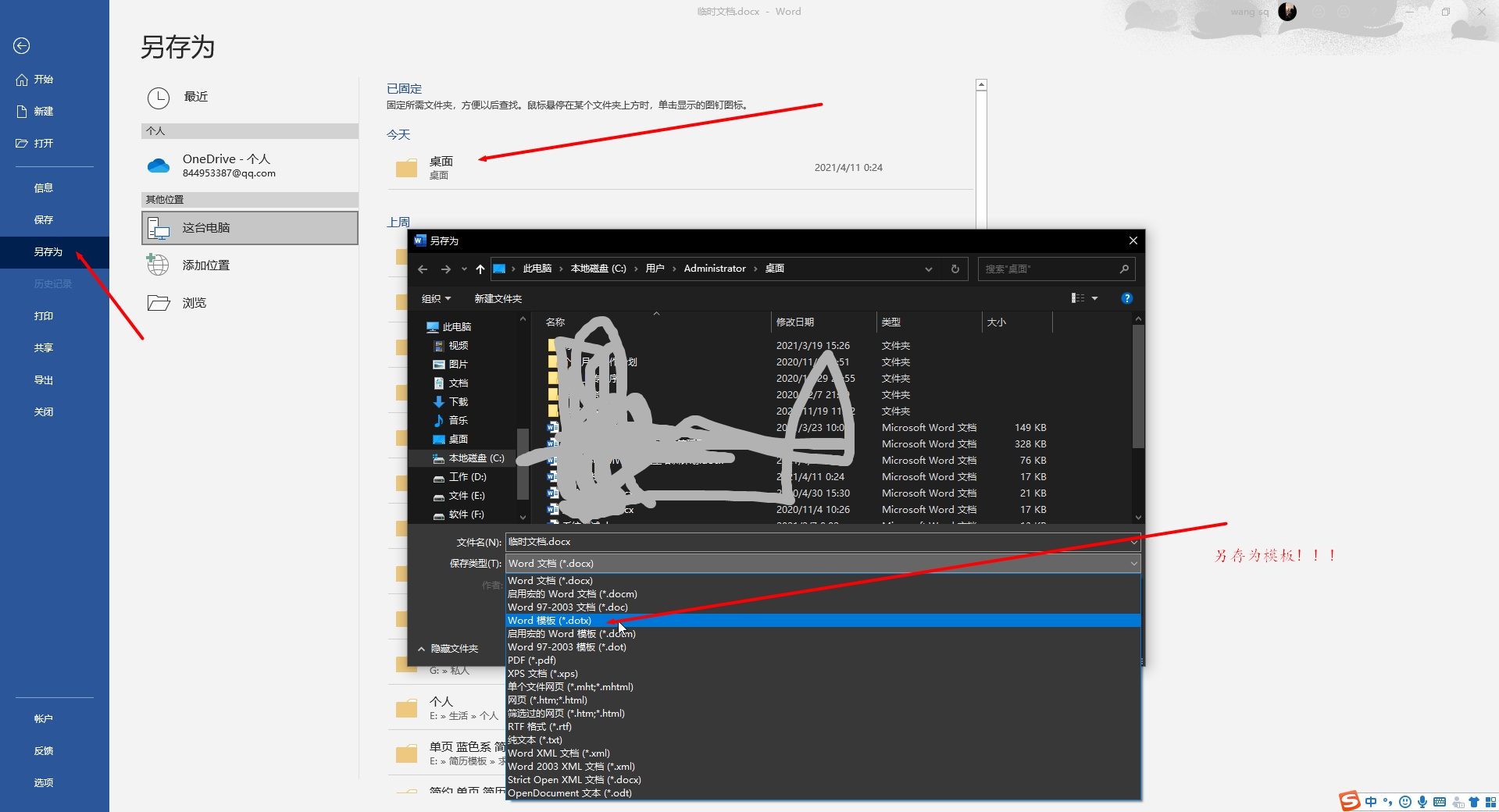Sort file list by 修改日期 column

coord(823,322)
